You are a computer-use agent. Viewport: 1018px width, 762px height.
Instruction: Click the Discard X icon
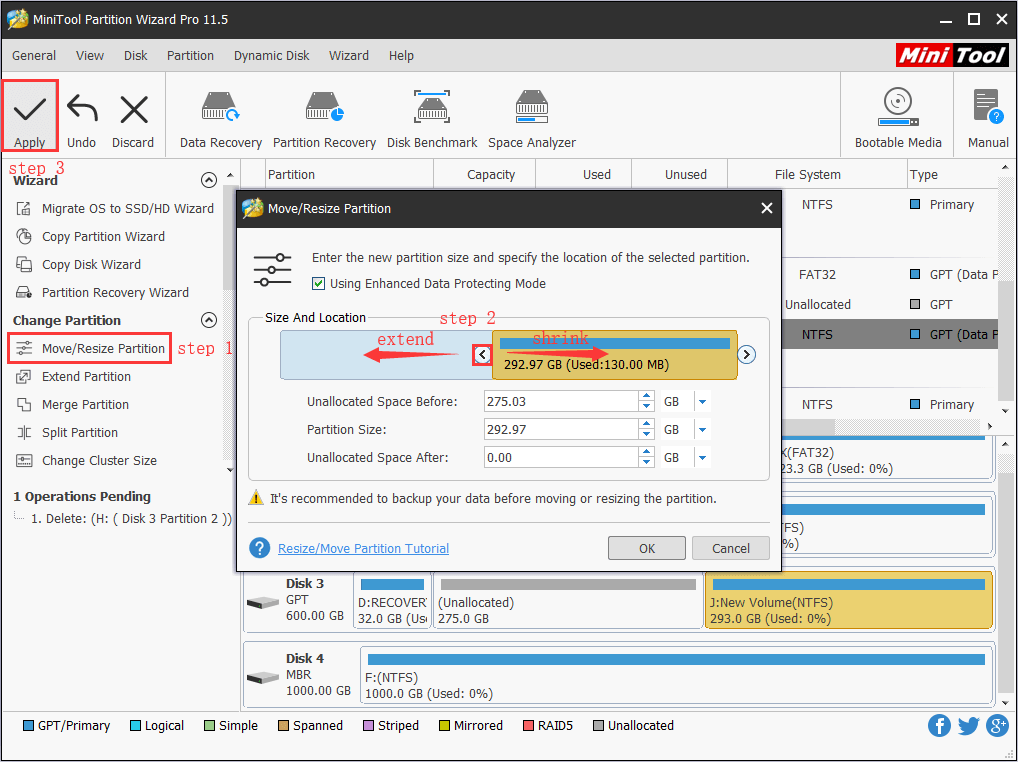(134, 109)
